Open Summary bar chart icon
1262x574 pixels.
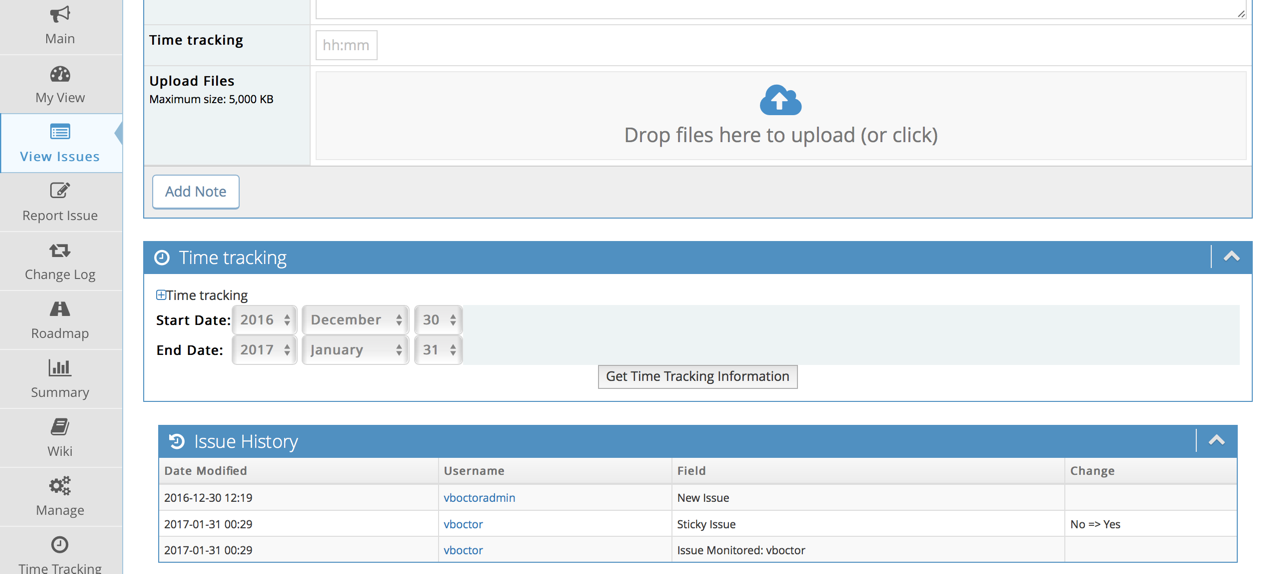(x=60, y=368)
